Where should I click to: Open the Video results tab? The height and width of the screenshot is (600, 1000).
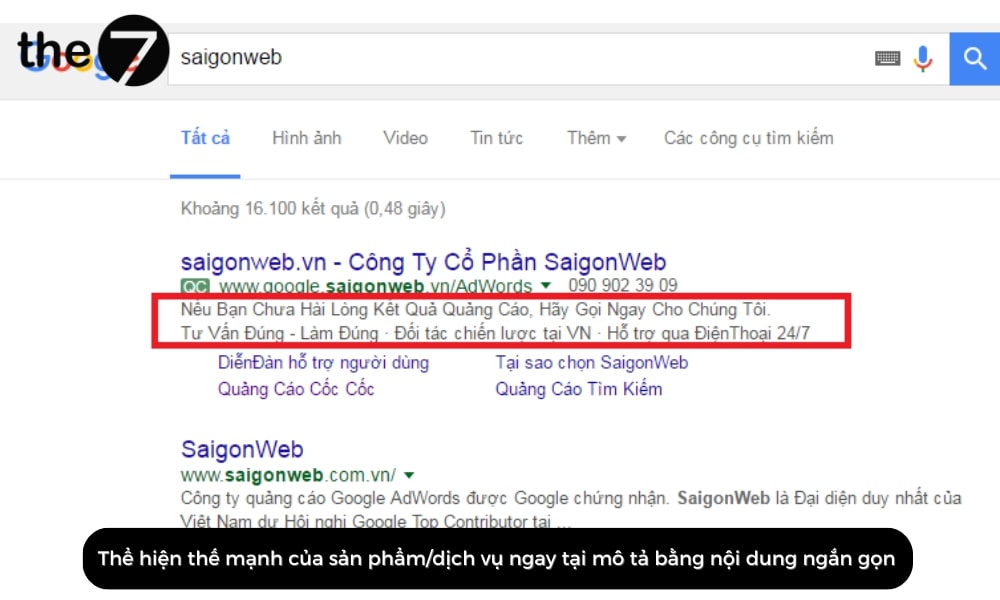(405, 138)
